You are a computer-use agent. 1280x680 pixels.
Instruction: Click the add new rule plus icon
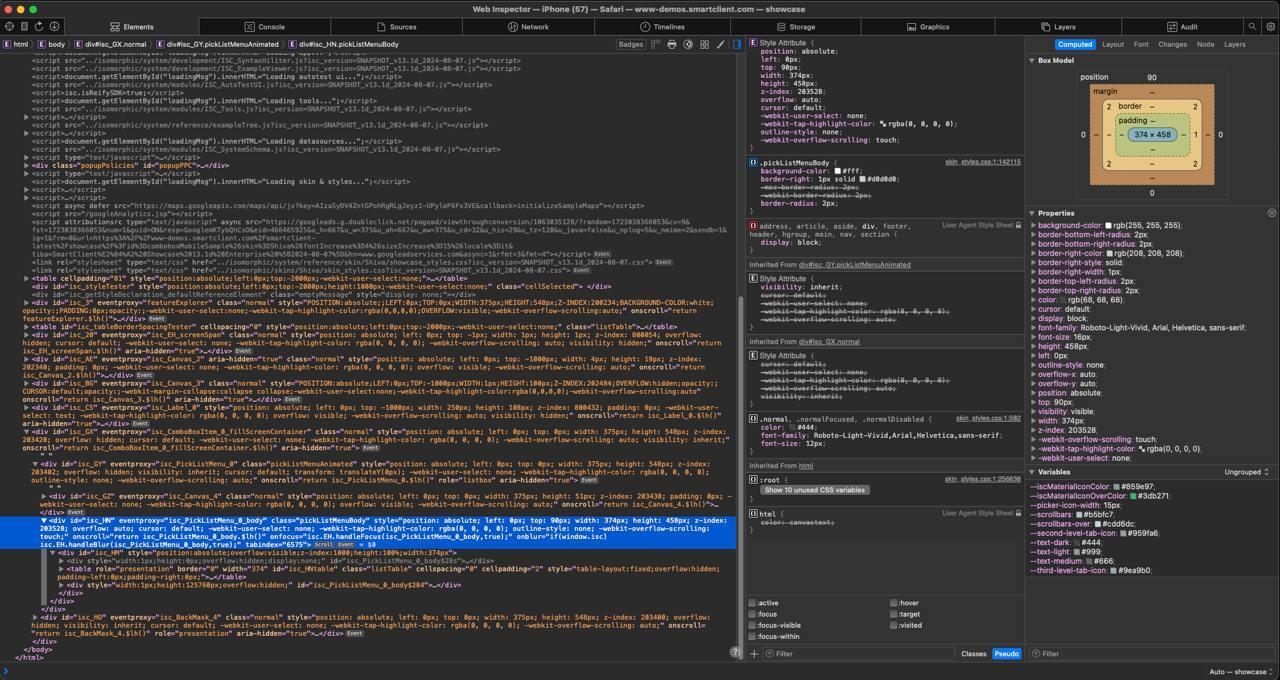tap(755, 654)
